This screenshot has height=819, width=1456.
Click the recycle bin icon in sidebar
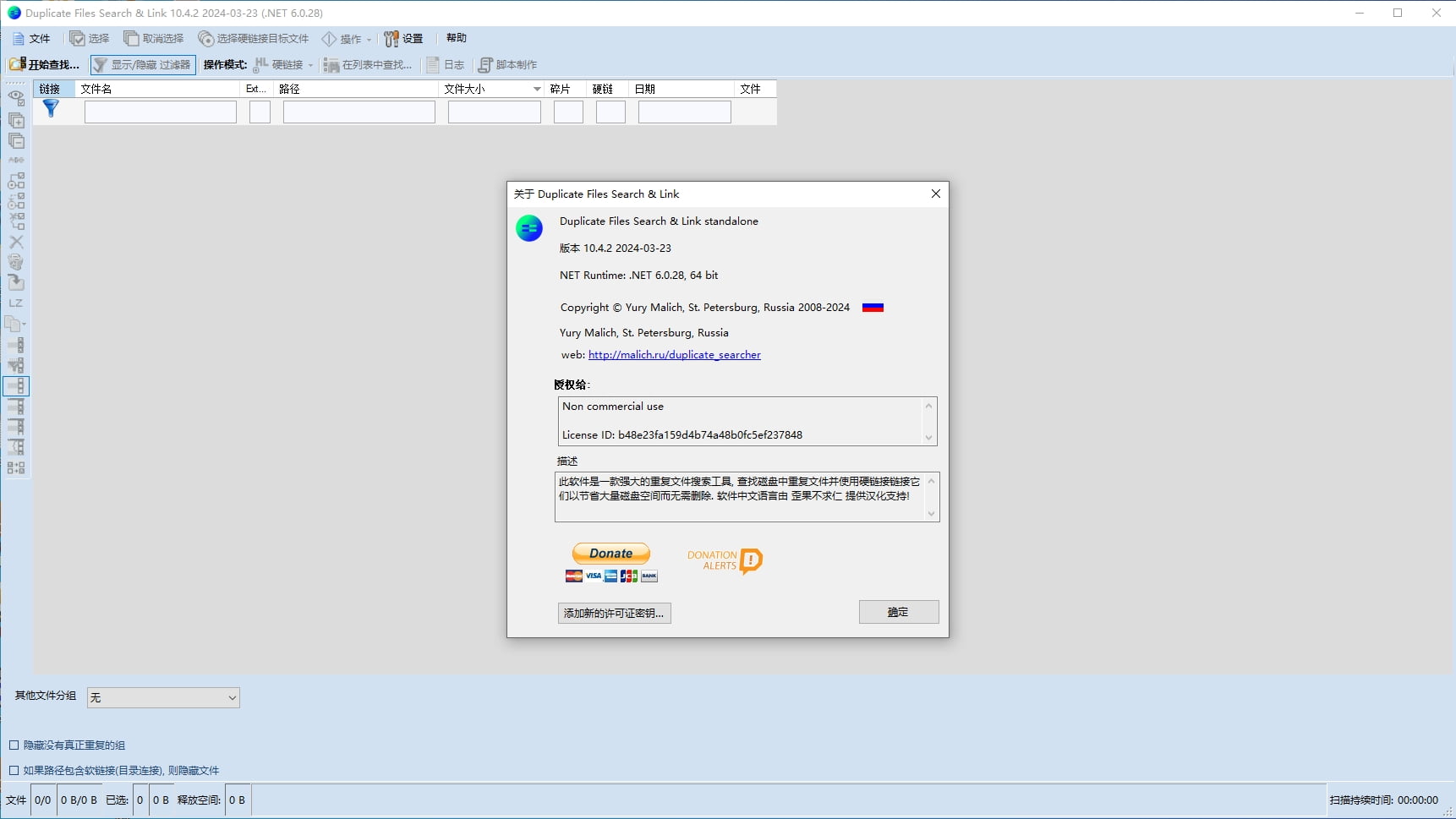click(x=16, y=262)
